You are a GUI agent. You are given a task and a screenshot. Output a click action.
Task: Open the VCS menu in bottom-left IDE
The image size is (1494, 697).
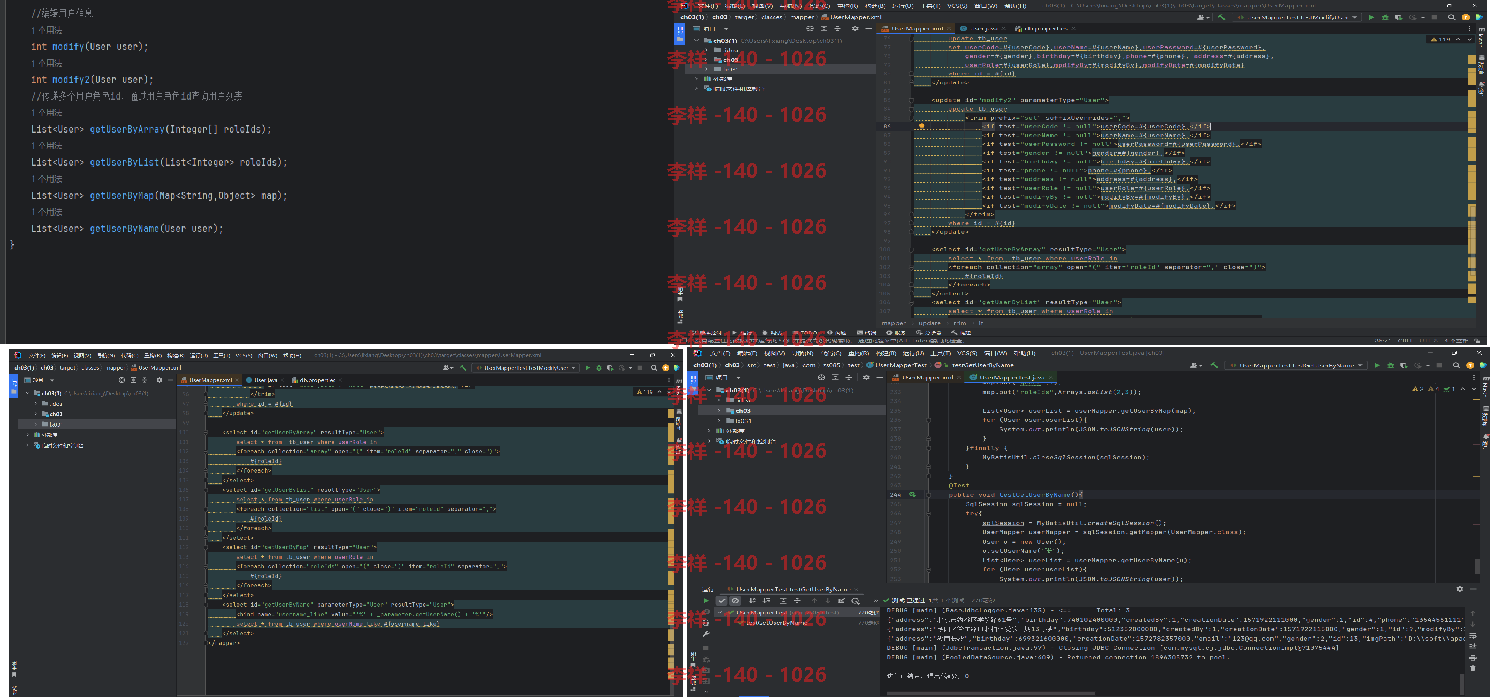(x=243, y=355)
